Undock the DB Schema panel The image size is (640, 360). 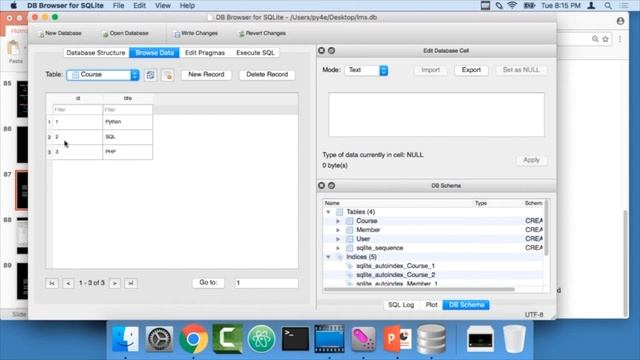(331, 186)
